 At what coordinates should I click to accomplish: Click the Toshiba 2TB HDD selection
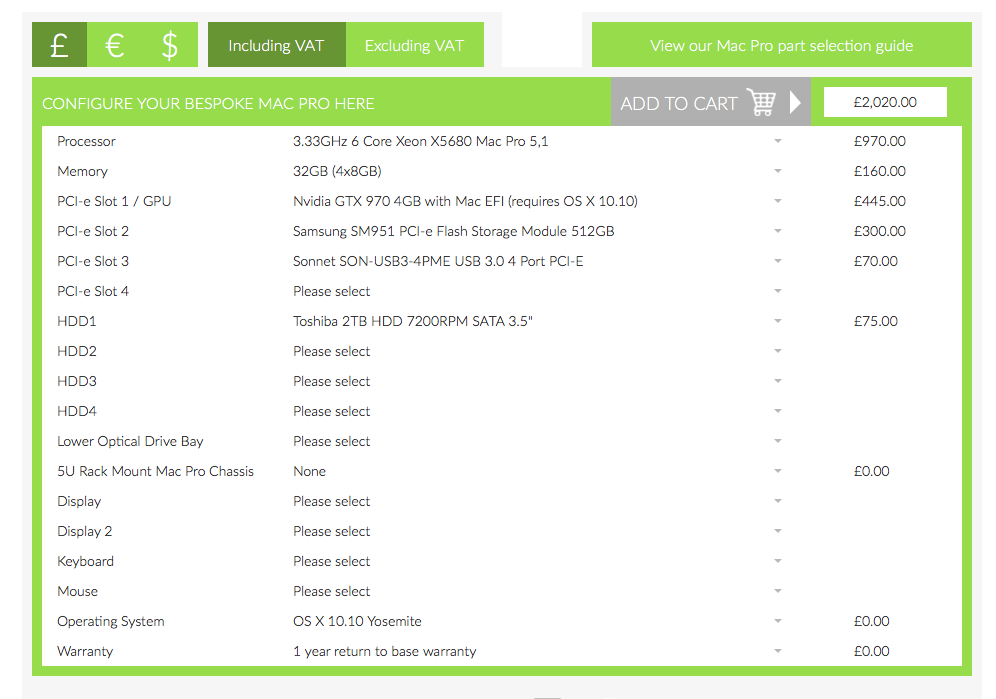(413, 321)
